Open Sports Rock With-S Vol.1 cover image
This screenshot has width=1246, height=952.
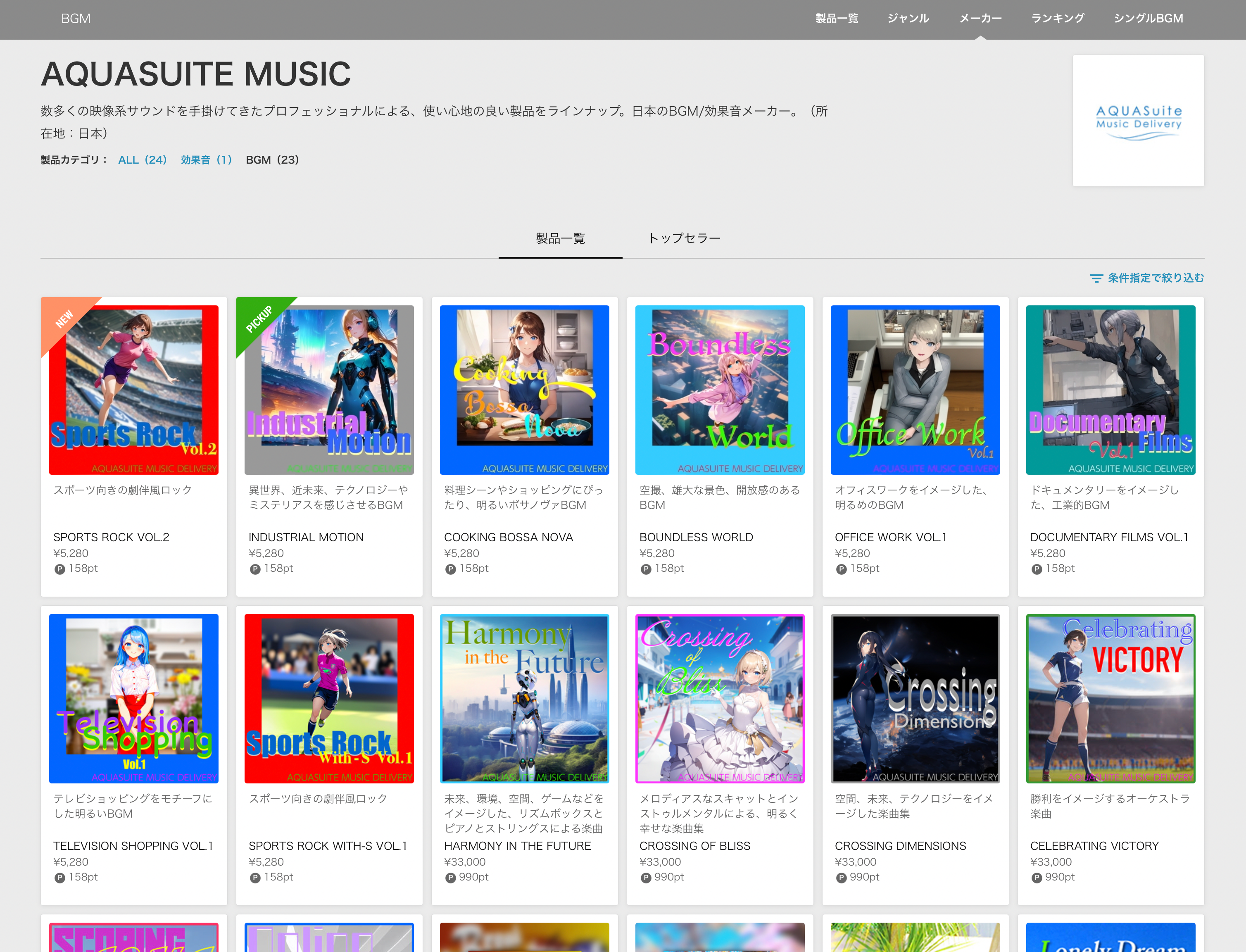coord(329,699)
